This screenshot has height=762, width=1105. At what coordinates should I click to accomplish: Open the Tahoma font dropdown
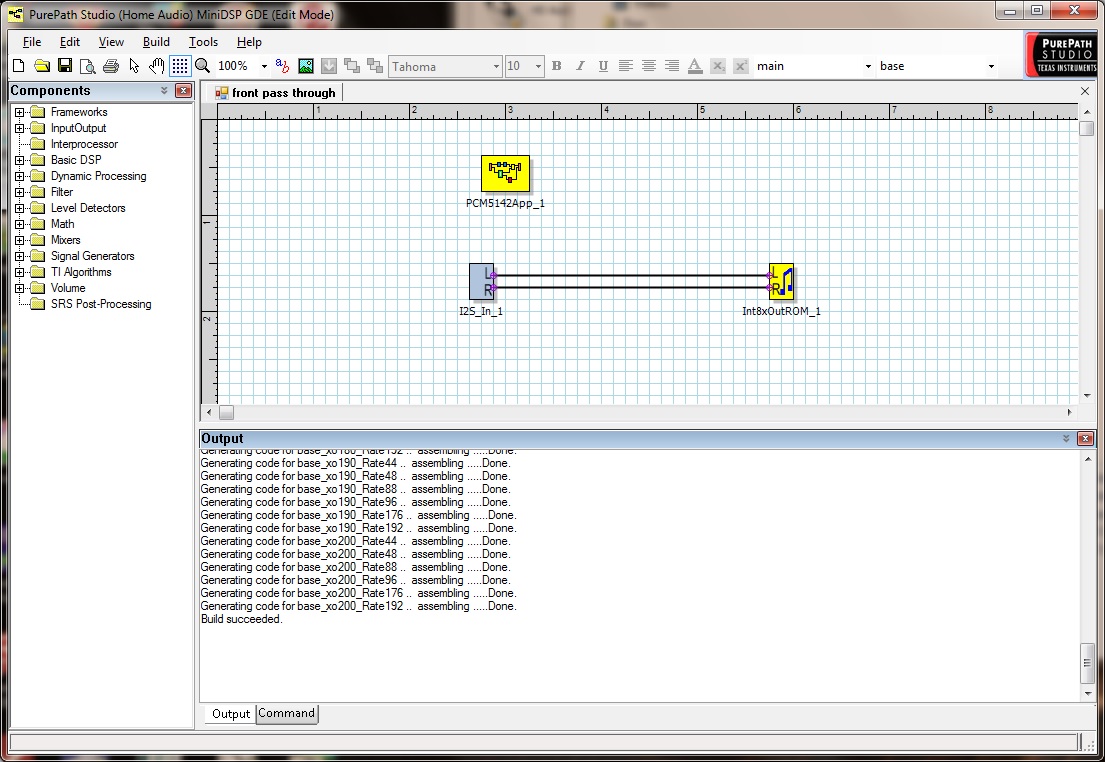pos(496,66)
